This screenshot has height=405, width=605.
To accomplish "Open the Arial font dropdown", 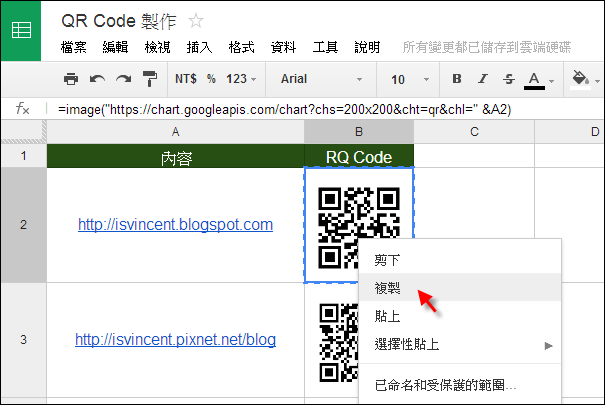I will pyautogui.click(x=321, y=79).
